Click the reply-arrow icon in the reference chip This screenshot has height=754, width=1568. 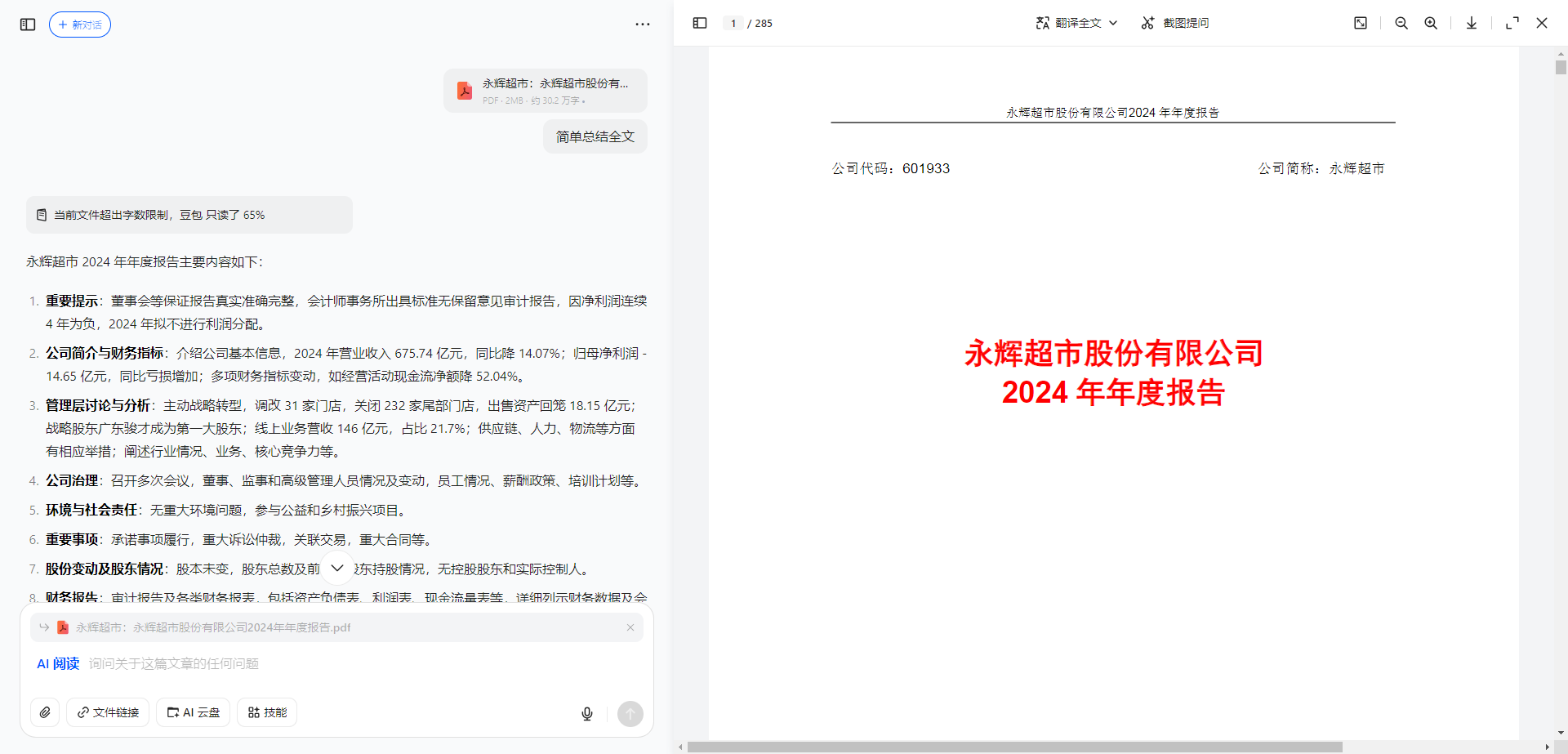tap(44, 627)
